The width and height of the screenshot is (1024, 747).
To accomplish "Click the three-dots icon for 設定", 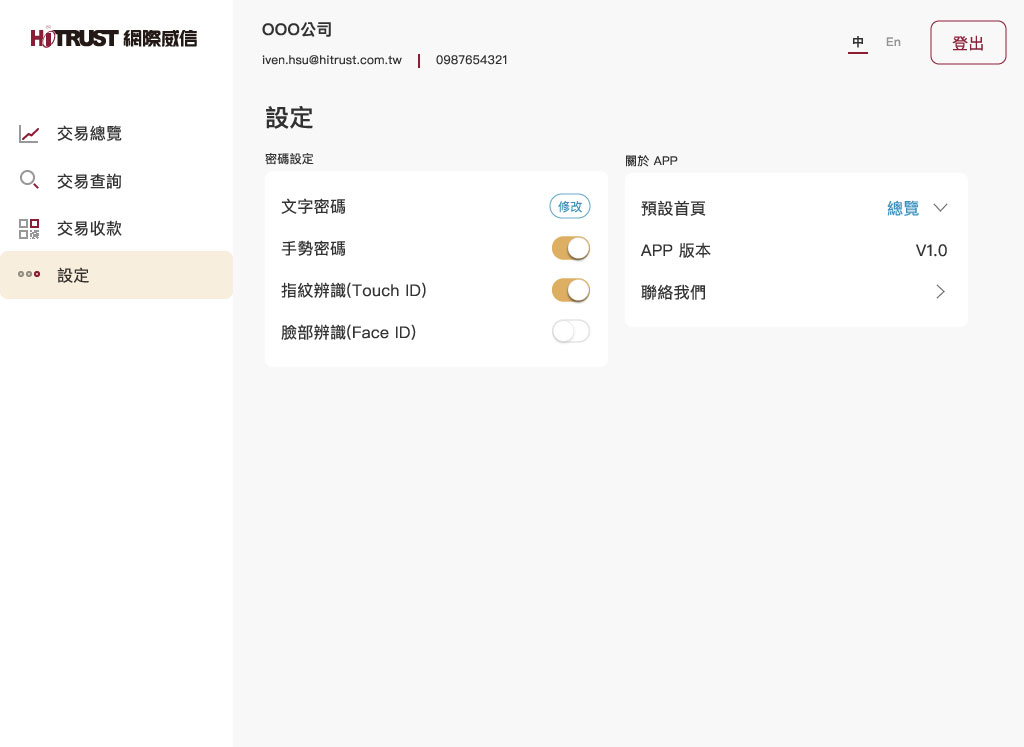I will point(29,275).
